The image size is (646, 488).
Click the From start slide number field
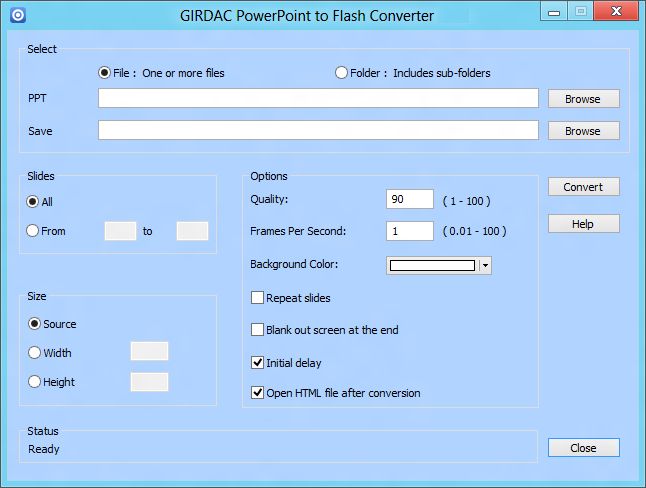coord(120,231)
